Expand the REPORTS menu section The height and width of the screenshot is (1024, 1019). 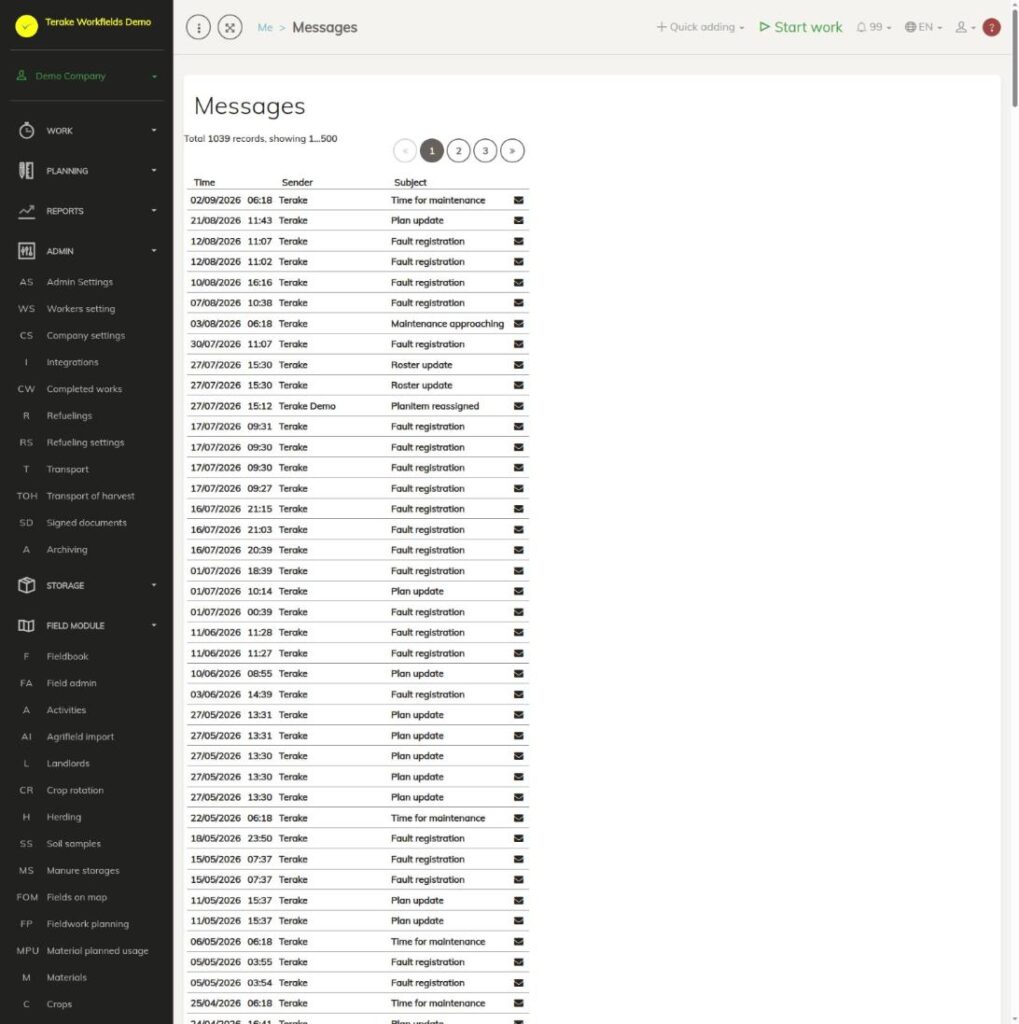point(87,211)
